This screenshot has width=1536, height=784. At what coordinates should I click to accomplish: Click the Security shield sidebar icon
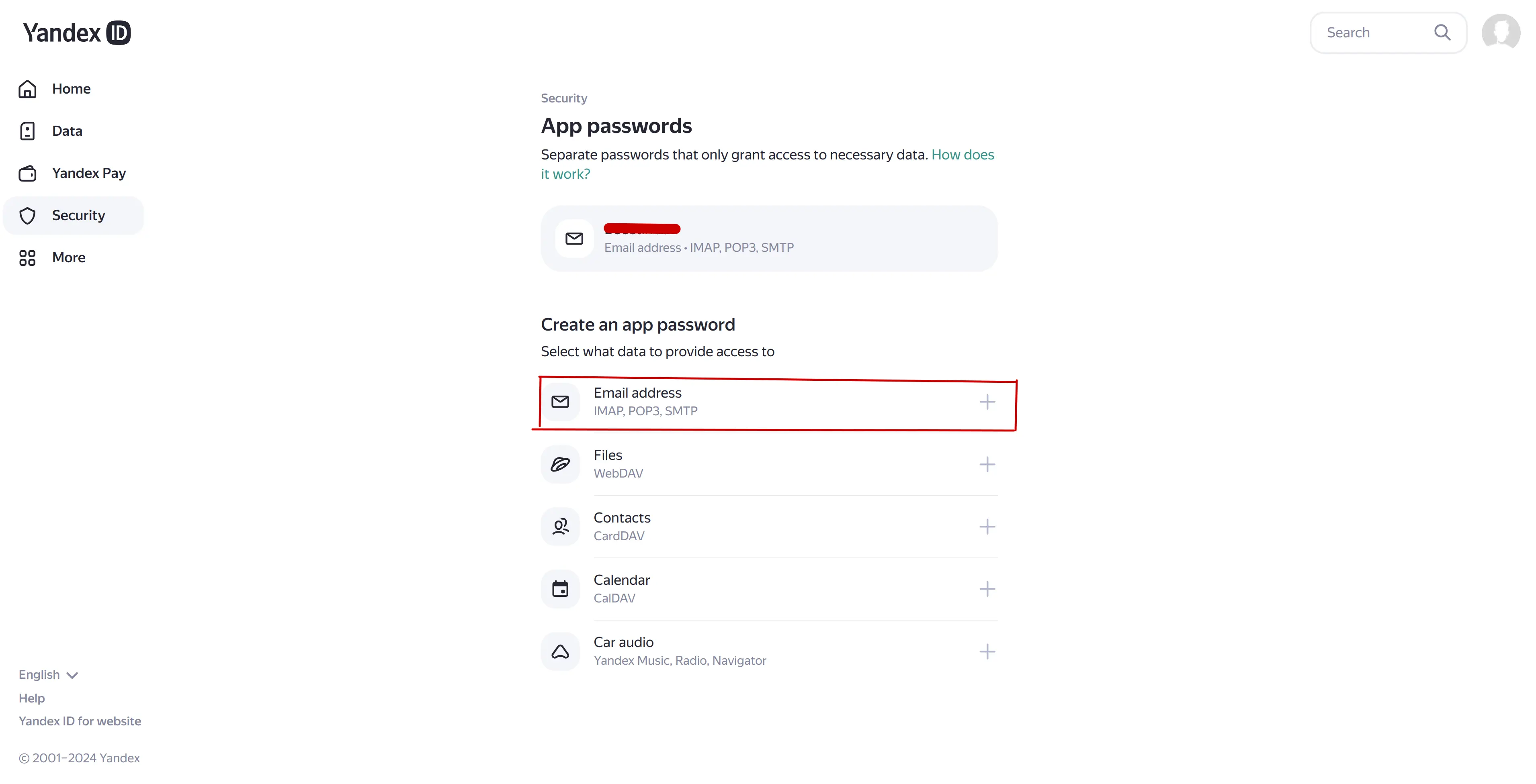(x=28, y=215)
